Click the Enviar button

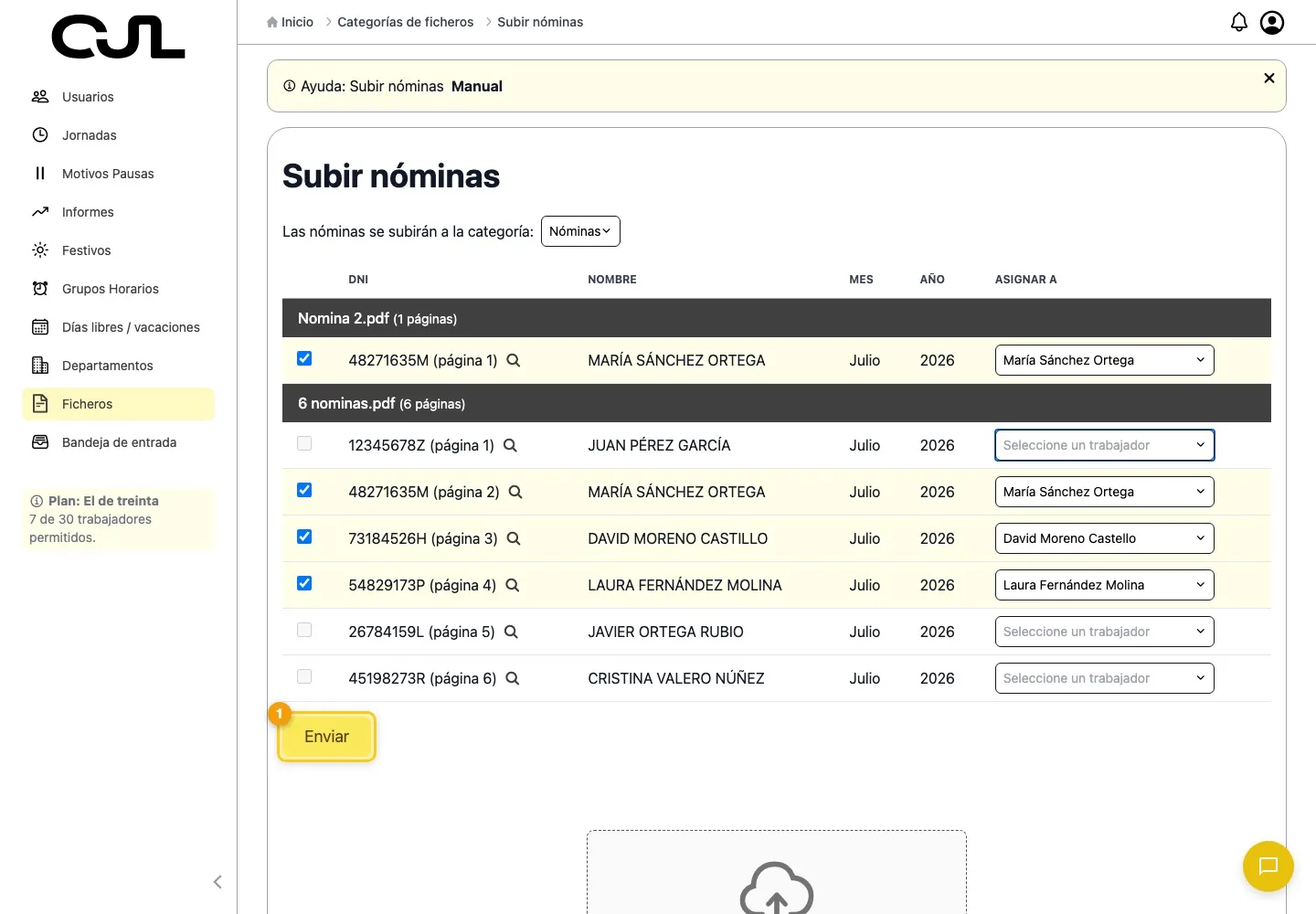pyautogui.click(x=326, y=737)
